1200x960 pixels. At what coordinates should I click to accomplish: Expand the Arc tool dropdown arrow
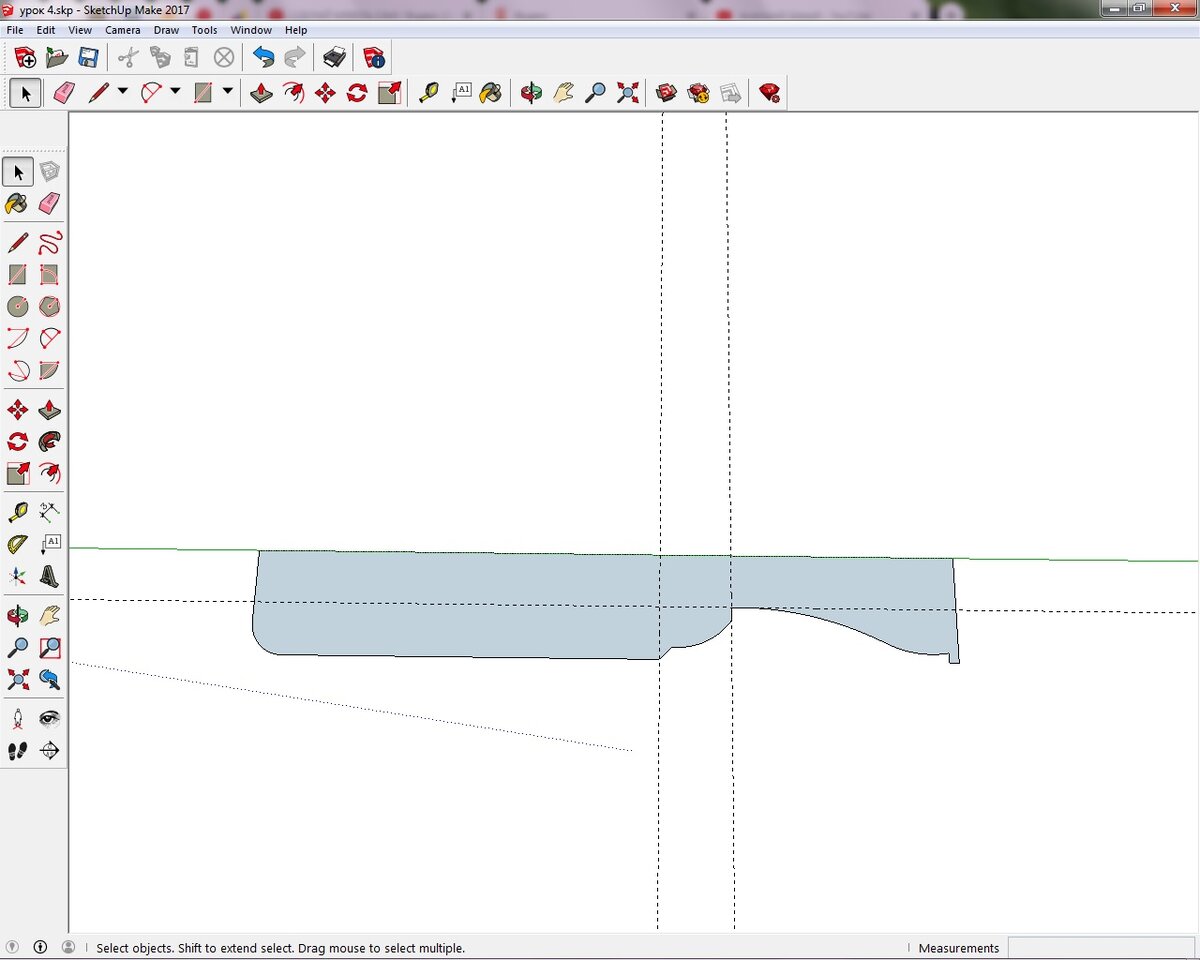pyautogui.click(x=175, y=92)
